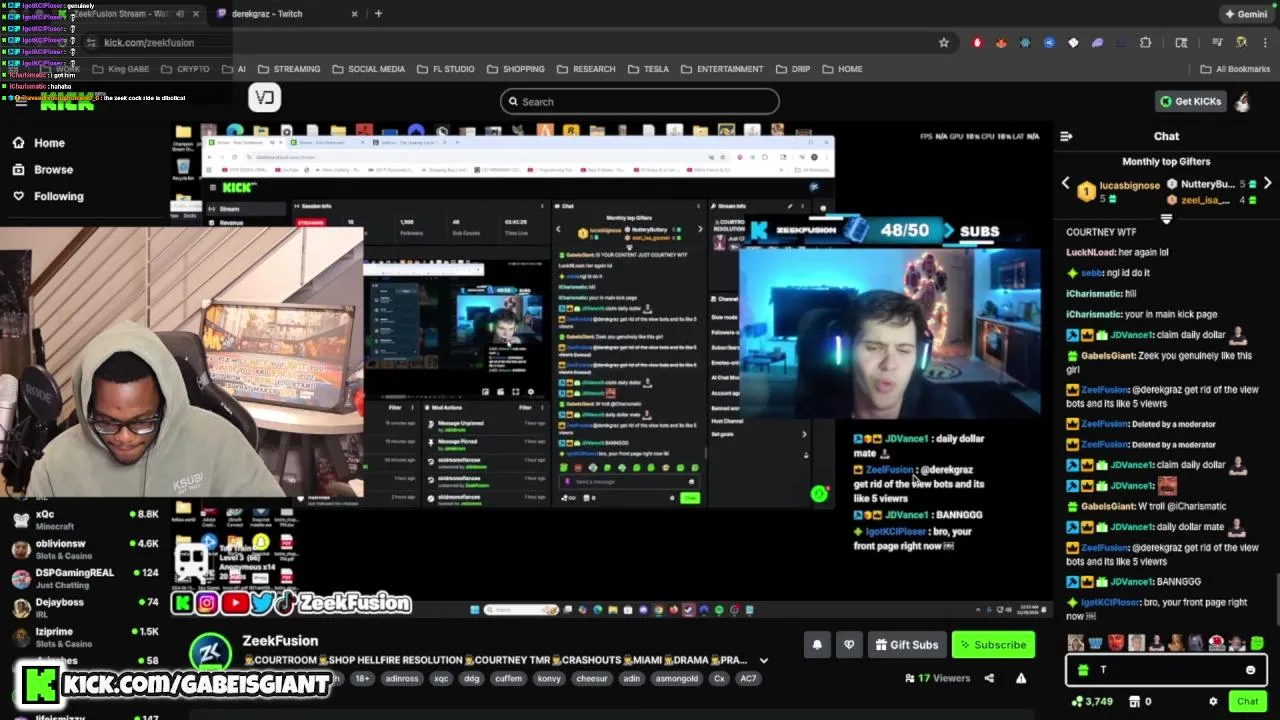
Task: Open the gift shop icon in chat footer
Action: pyautogui.click(x=1135, y=701)
